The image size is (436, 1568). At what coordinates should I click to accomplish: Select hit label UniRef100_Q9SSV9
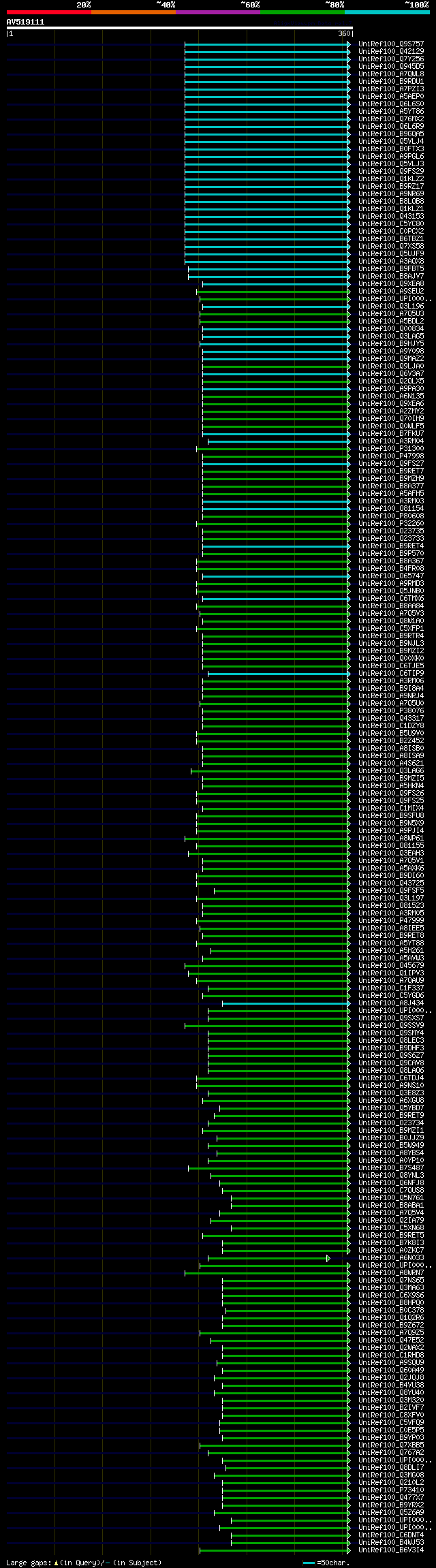point(391,1025)
